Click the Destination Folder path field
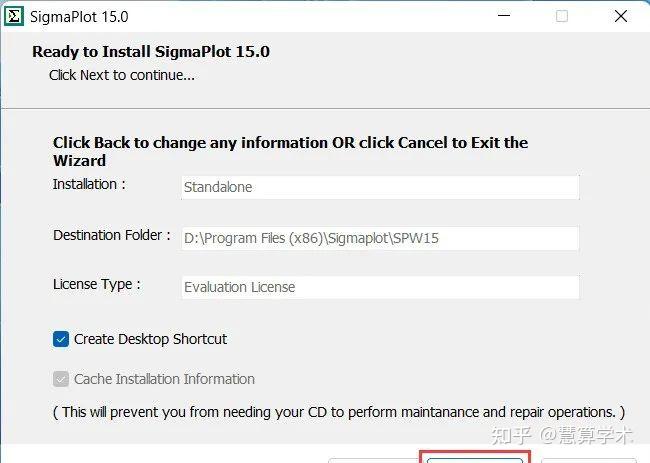 tap(380, 238)
